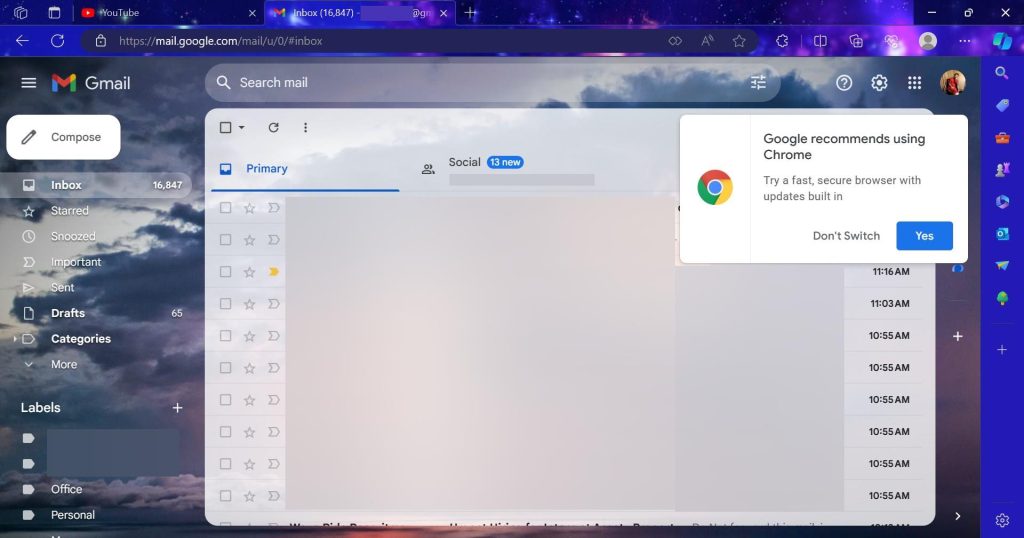Viewport: 1024px width, 538px height.
Task: Switch to the Primary tab
Action: coord(305,168)
